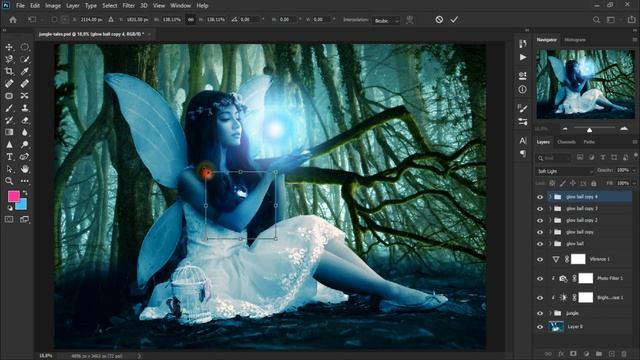Hide the glow ball copy 2 layer
This screenshot has width=640, height=360.
click(x=540, y=220)
